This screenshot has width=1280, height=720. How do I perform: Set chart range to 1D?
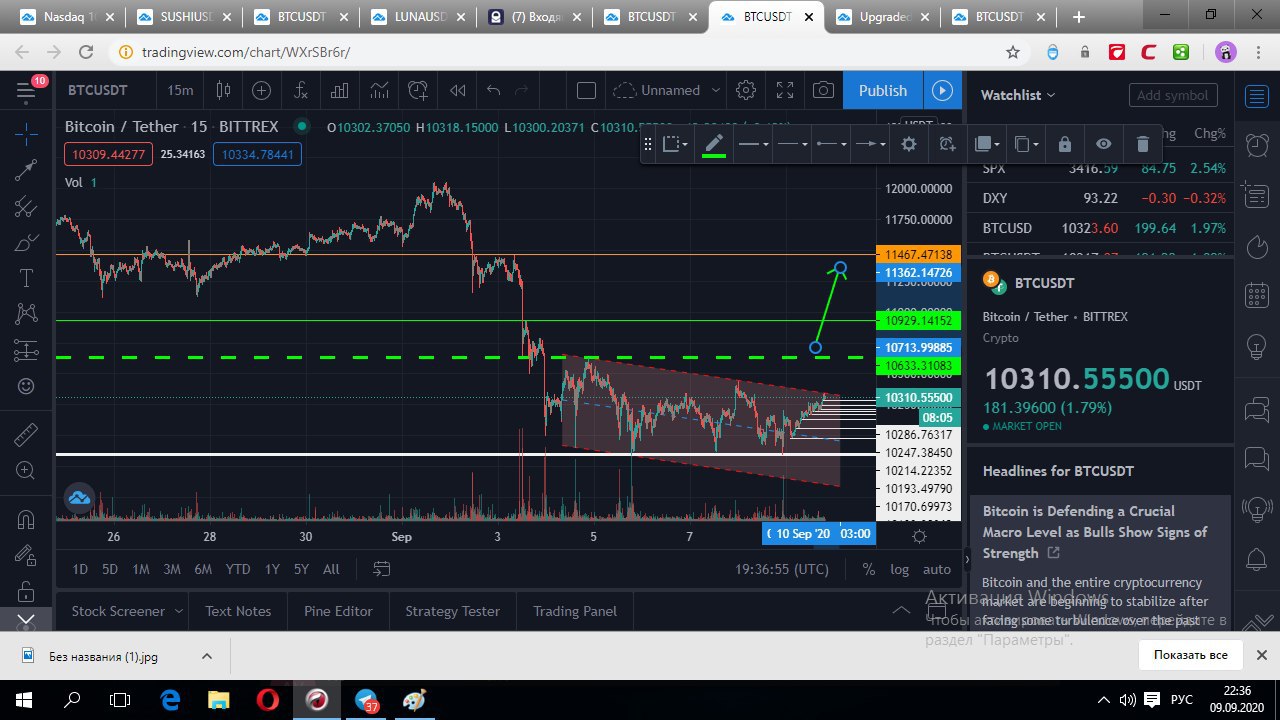point(80,569)
